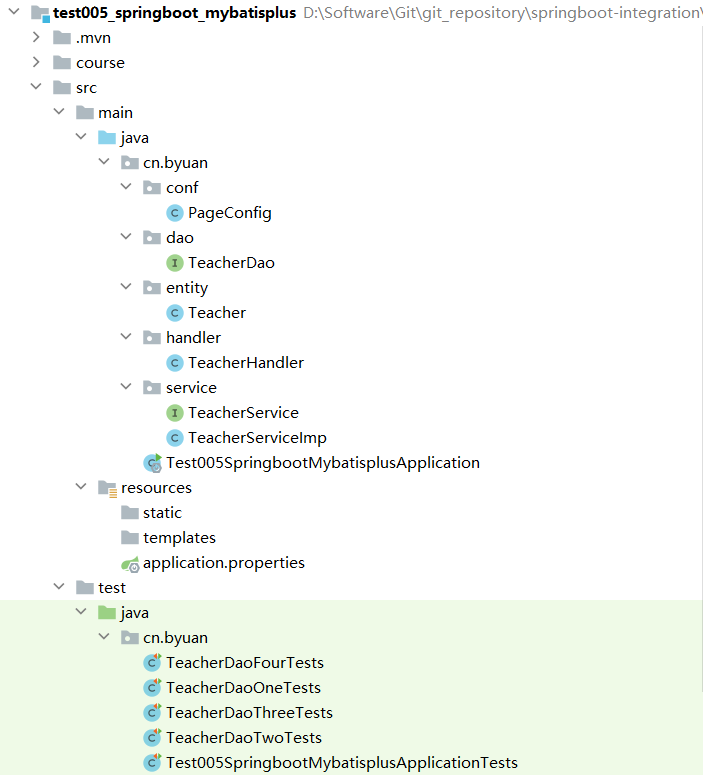Select the application.properties file name
Screen dimensions: 703x775
coord(224,563)
